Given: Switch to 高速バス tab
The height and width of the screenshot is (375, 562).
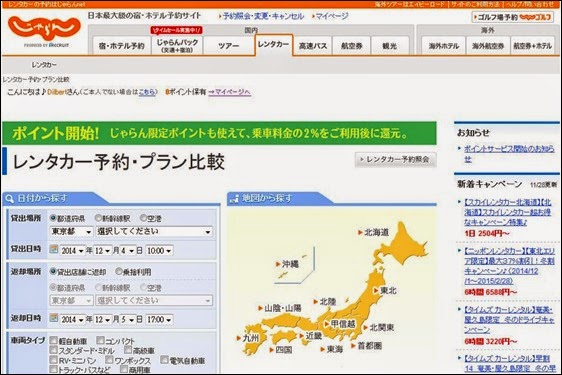Looking at the screenshot, I should coord(313,46).
